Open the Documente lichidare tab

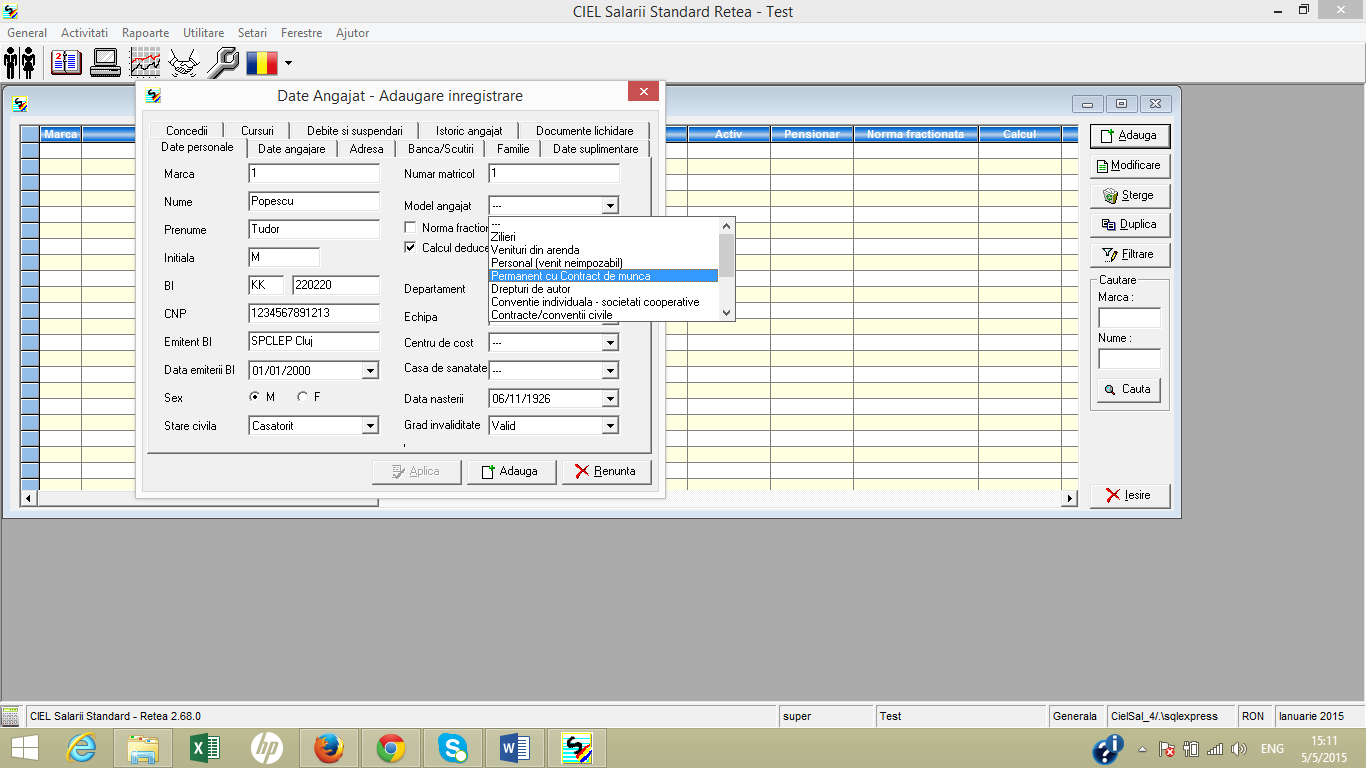pos(585,131)
